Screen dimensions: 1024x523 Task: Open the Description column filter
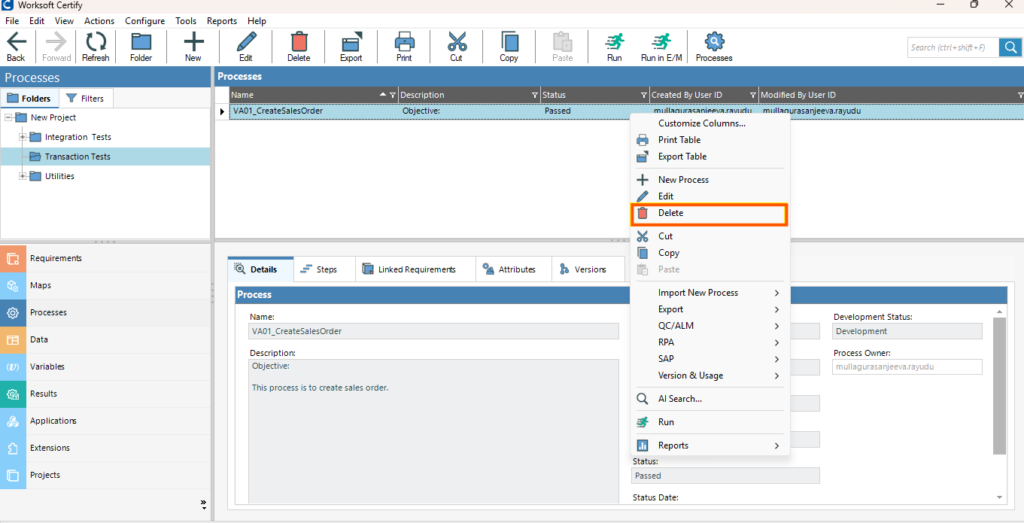click(x=535, y=95)
